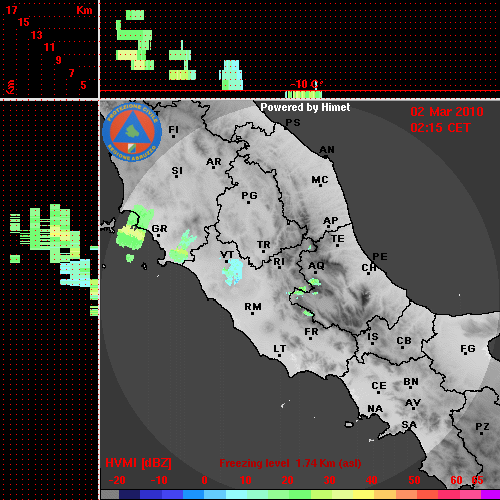
Task: Click the TE city label
Action: (x=337, y=239)
